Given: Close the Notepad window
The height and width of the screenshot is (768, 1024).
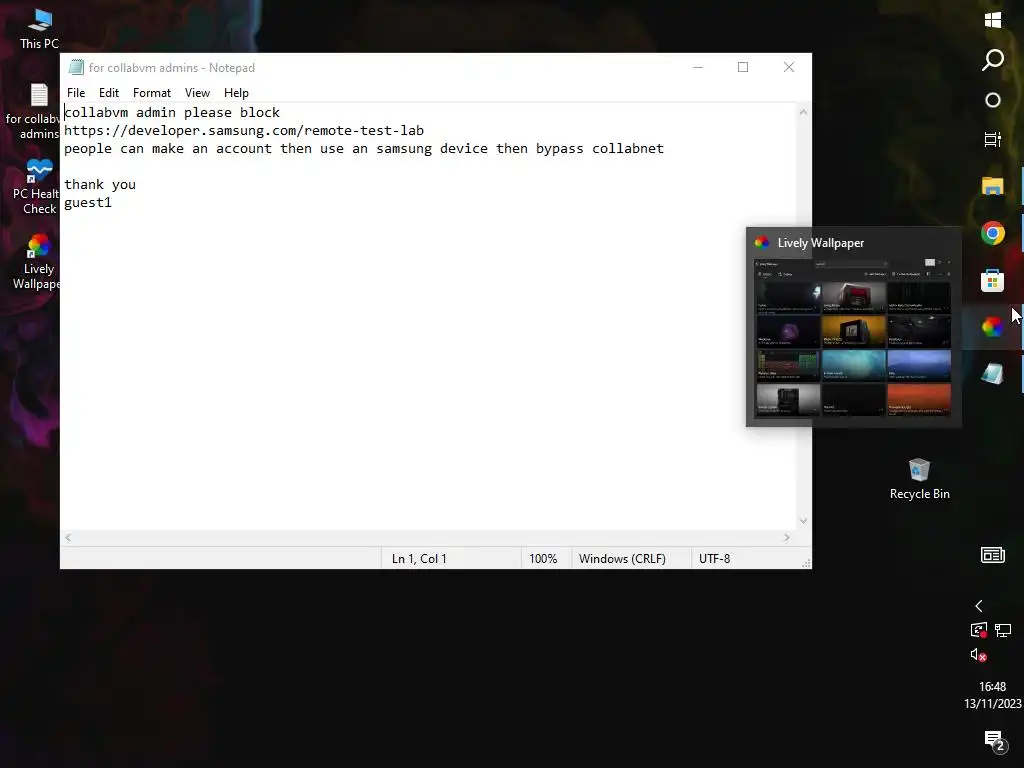Looking at the screenshot, I should click(789, 67).
